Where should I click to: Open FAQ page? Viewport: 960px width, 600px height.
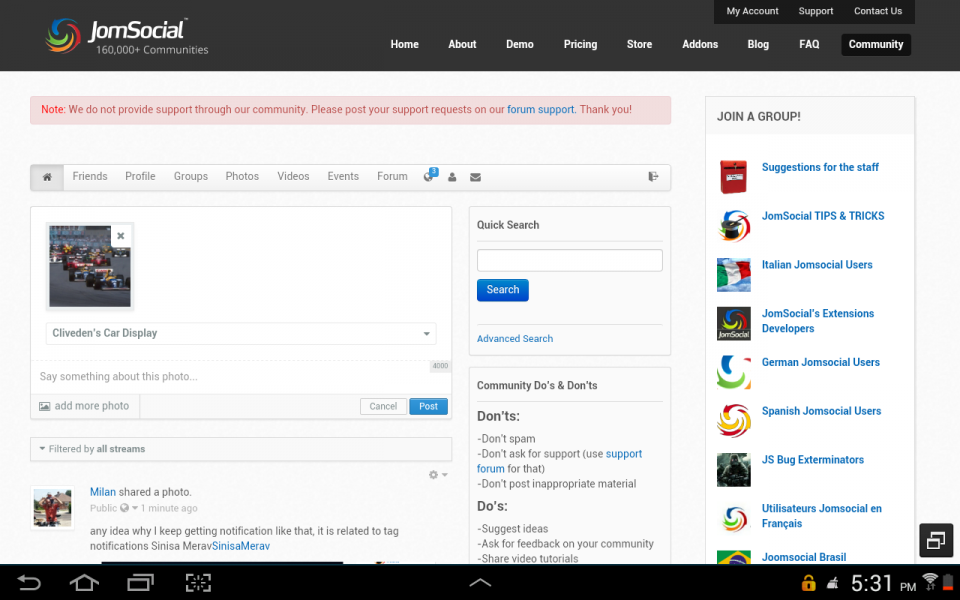[x=809, y=44]
